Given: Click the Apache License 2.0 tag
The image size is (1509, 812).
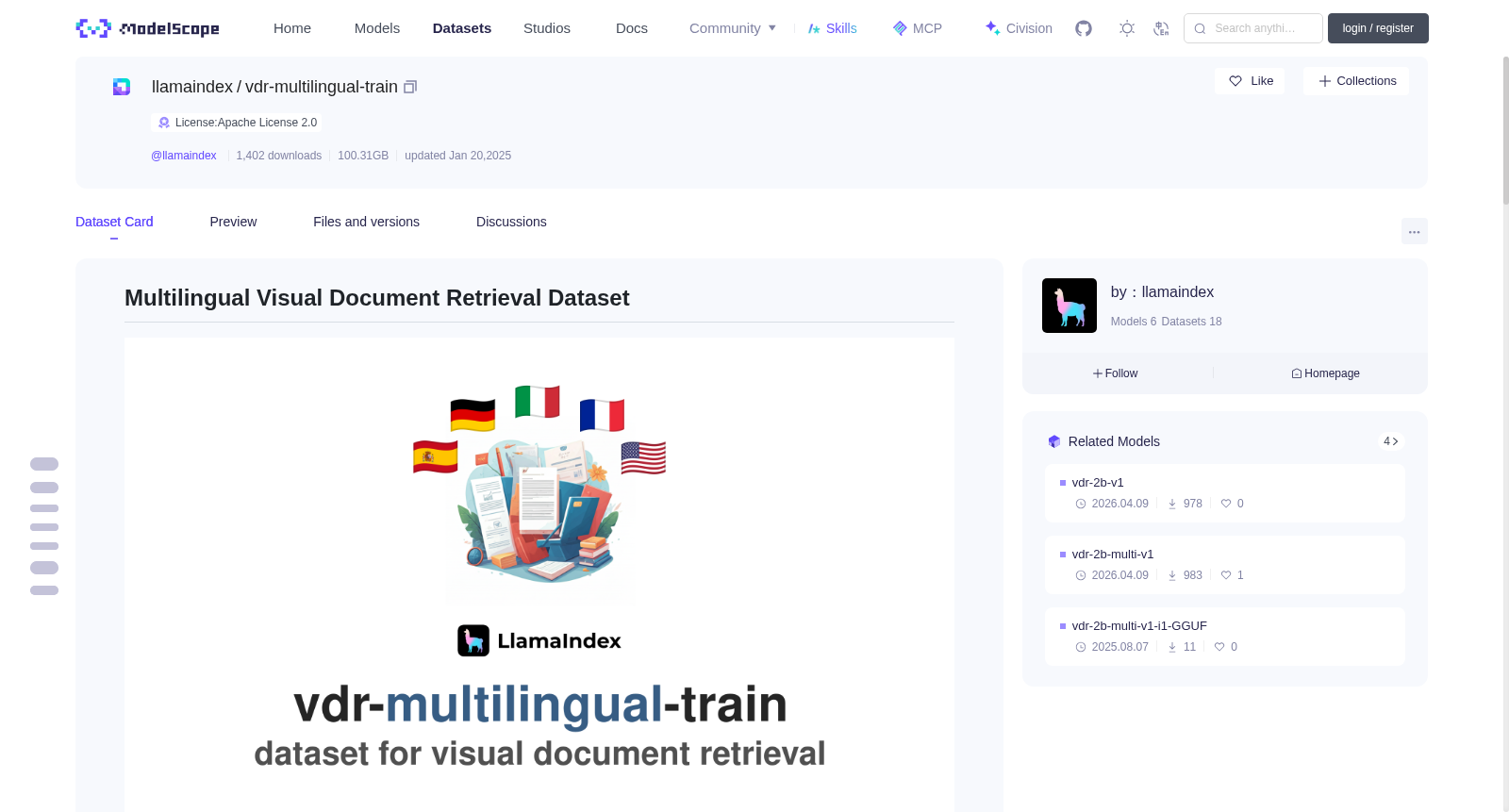Looking at the screenshot, I should coord(237,123).
